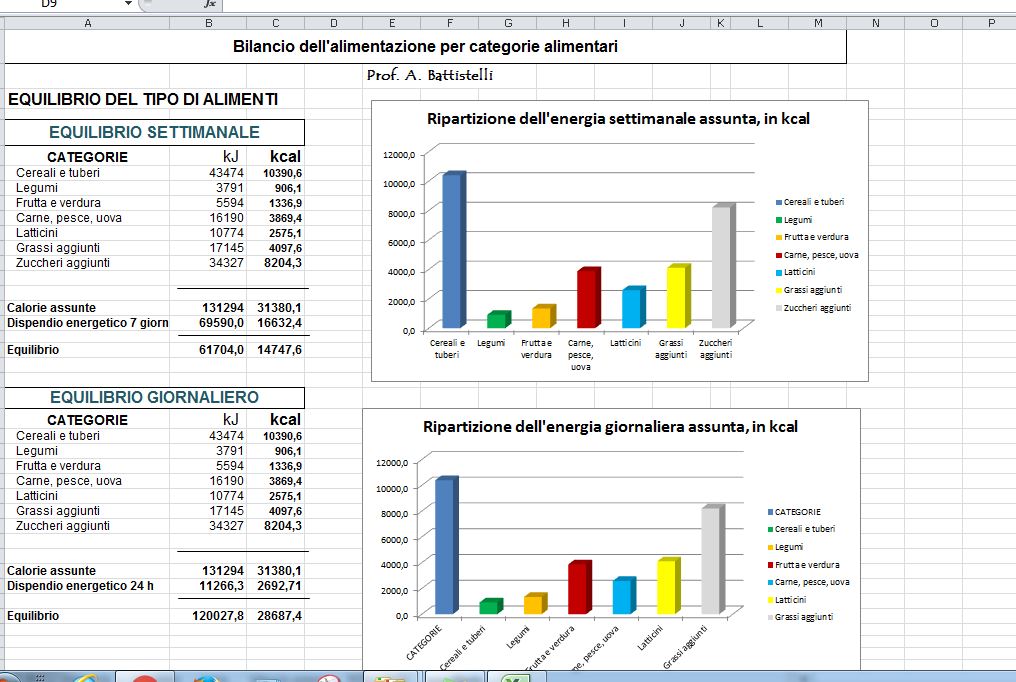
Task: Select the 'Dispendio energetico 7 giorn' cell
Action: [87, 323]
